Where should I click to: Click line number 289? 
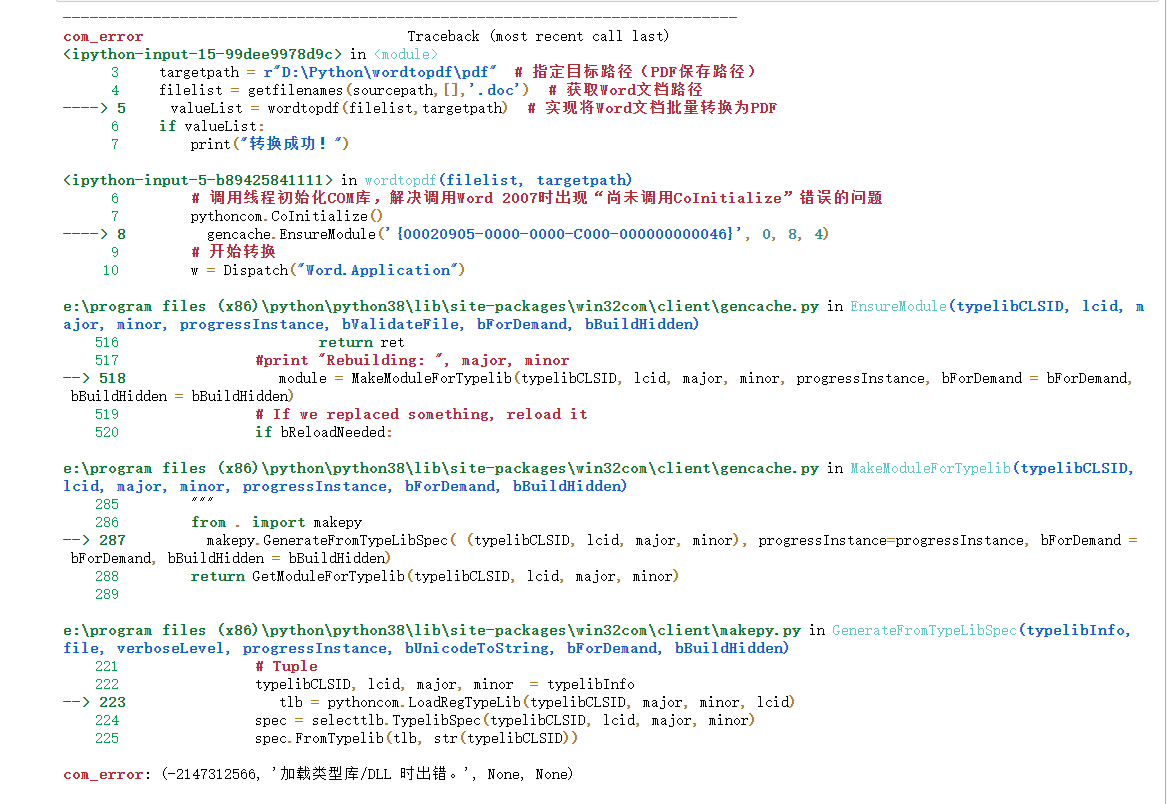coord(106,594)
